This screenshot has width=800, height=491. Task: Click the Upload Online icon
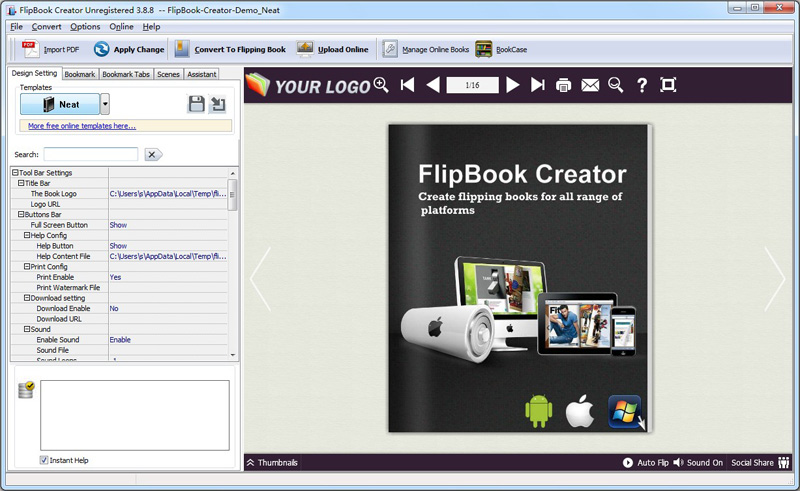tap(305, 49)
